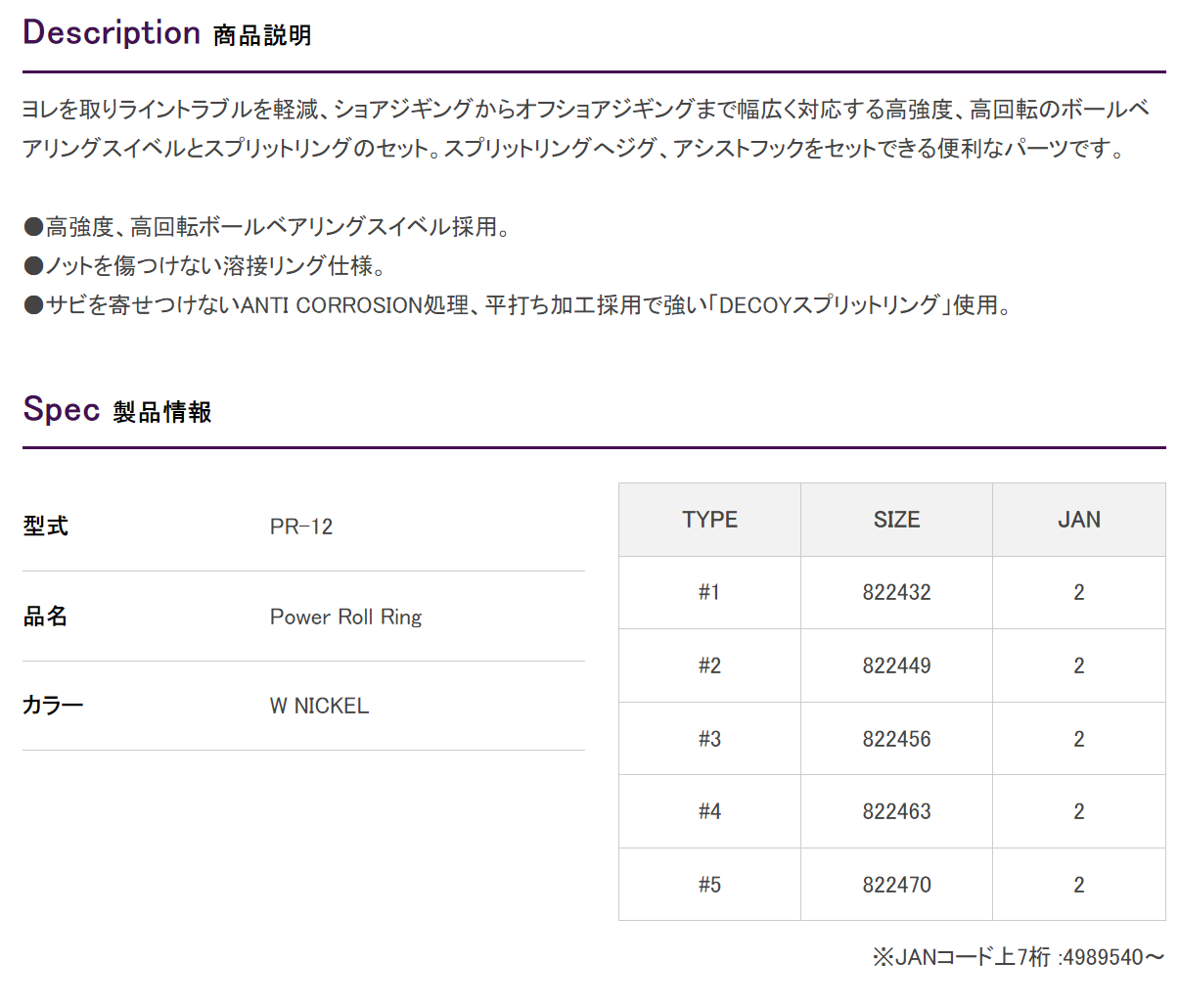Image resolution: width=1179 pixels, height=1008 pixels.
Task: Click the #4 type cell
Action: [x=710, y=811]
